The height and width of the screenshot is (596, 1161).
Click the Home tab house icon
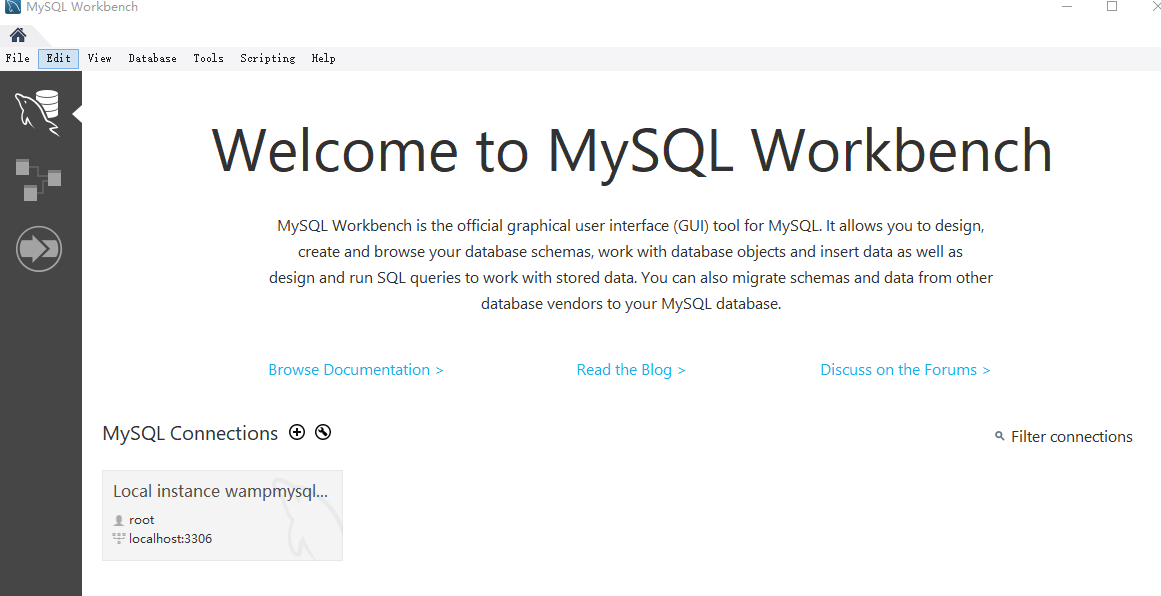[x=17, y=33]
